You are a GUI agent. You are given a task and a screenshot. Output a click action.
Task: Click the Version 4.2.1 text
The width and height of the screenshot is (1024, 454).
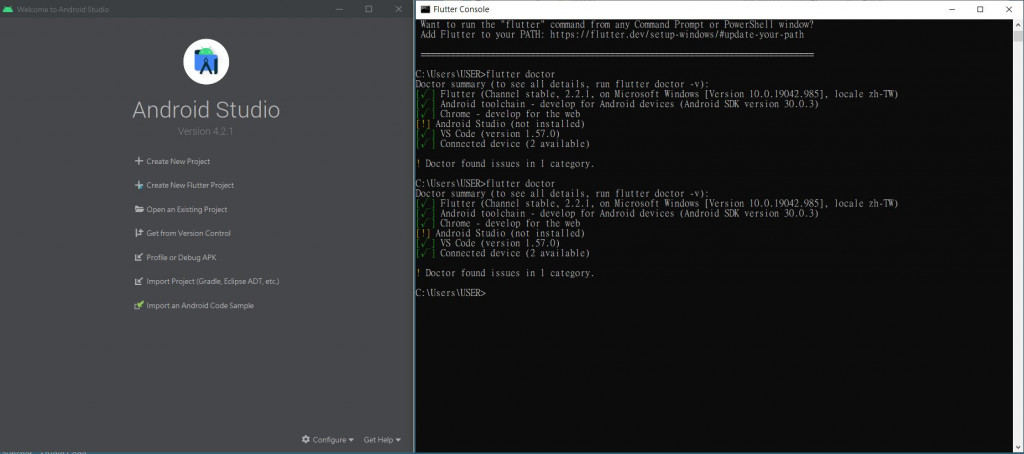[206, 131]
